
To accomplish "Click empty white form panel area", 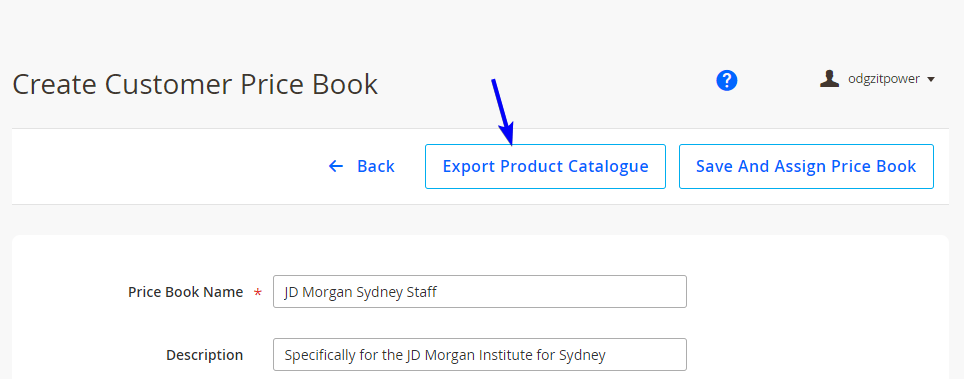I will pyautogui.click(x=818, y=308).
